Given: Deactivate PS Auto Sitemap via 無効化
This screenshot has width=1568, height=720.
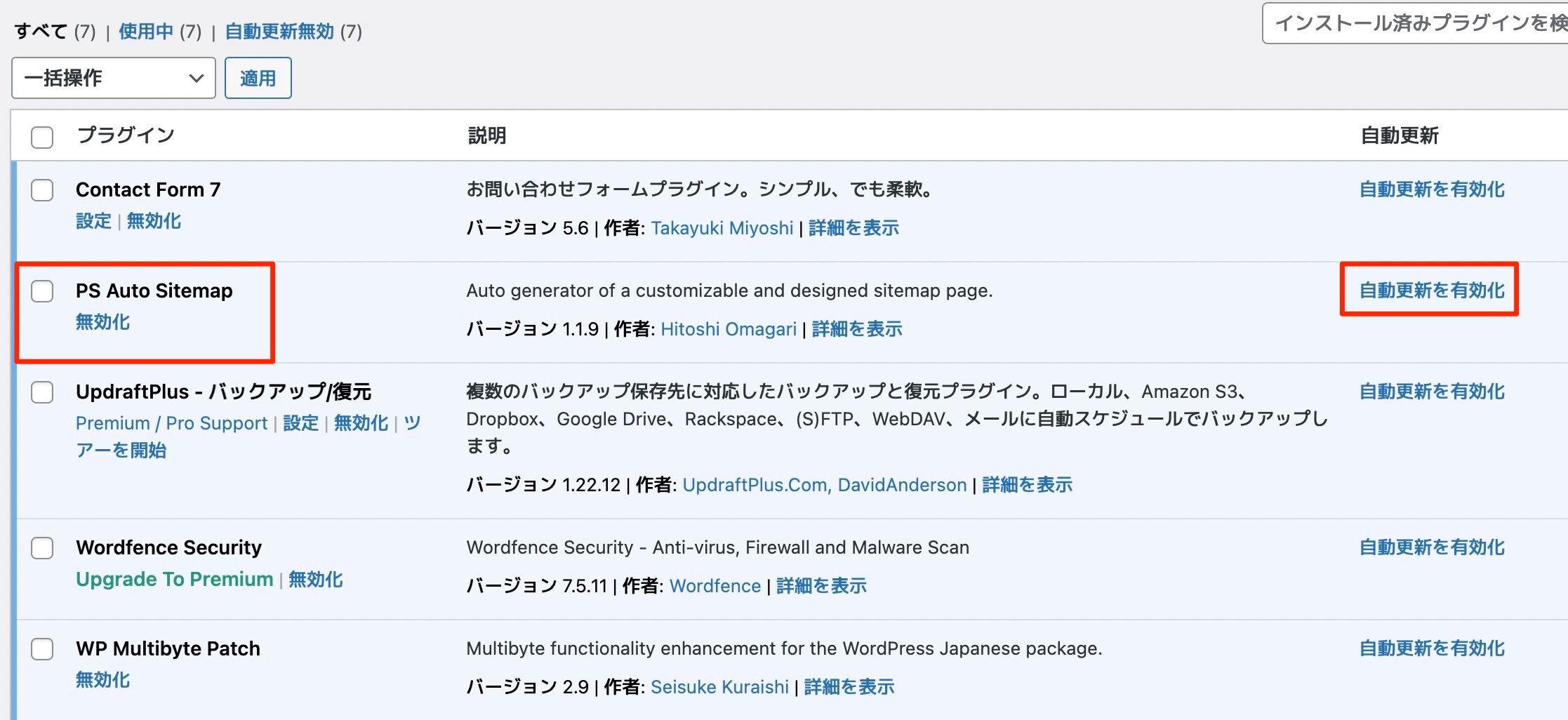Looking at the screenshot, I should click(x=102, y=322).
